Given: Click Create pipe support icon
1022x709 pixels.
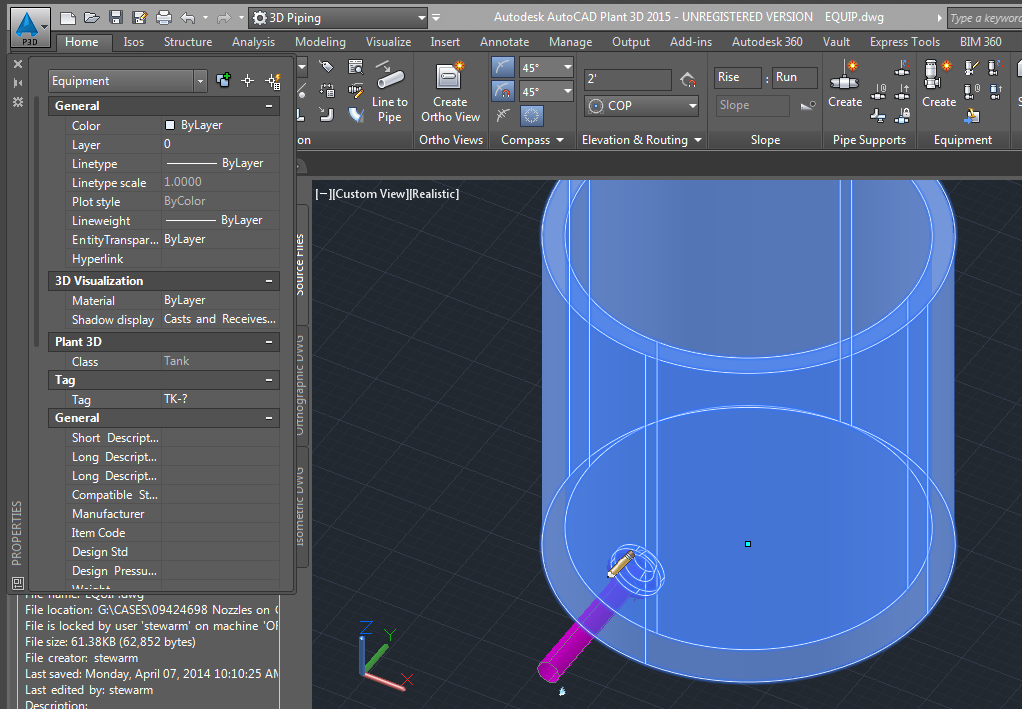Looking at the screenshot, I should pos(845,80).
